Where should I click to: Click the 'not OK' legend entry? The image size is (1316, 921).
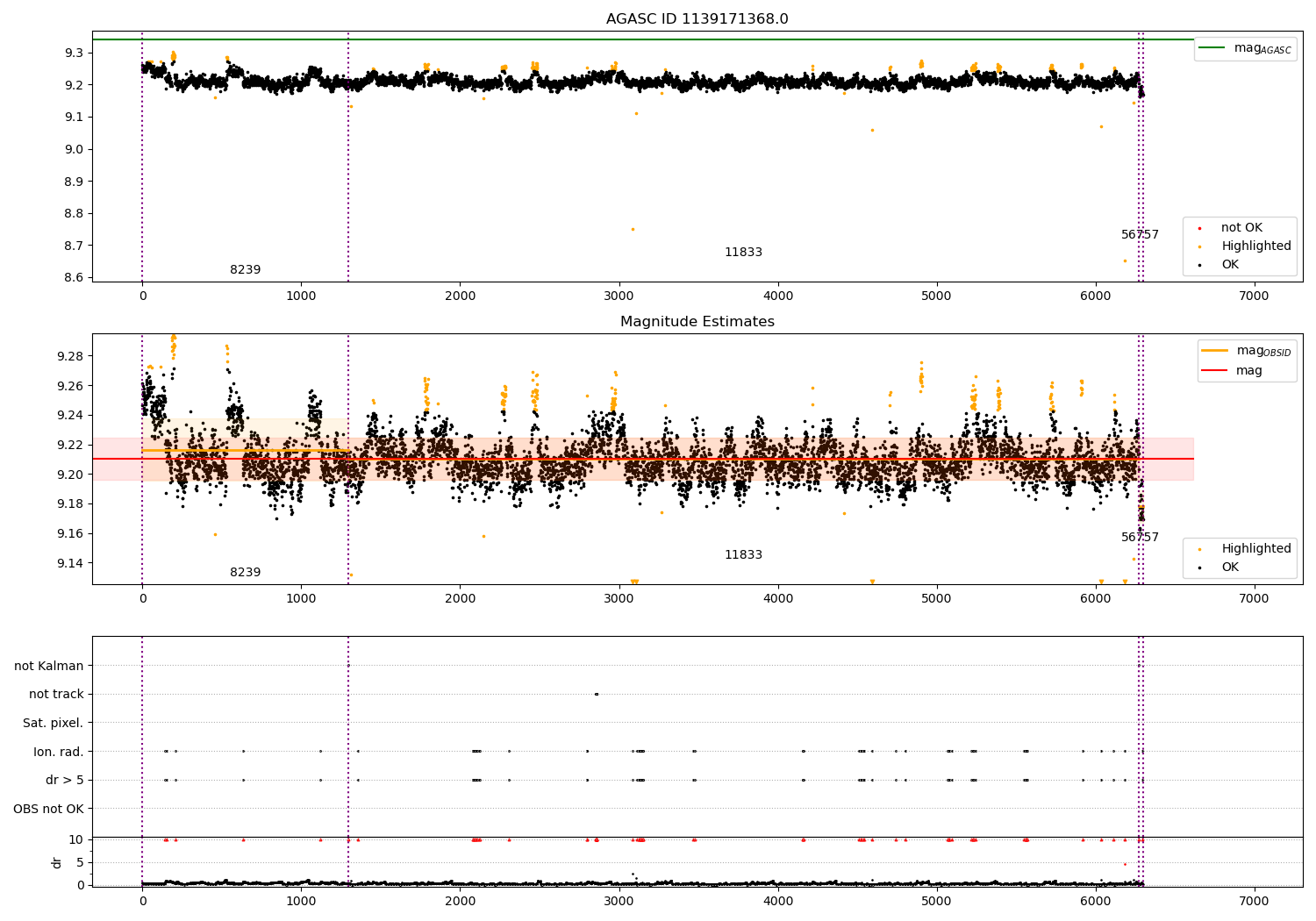1241,227
